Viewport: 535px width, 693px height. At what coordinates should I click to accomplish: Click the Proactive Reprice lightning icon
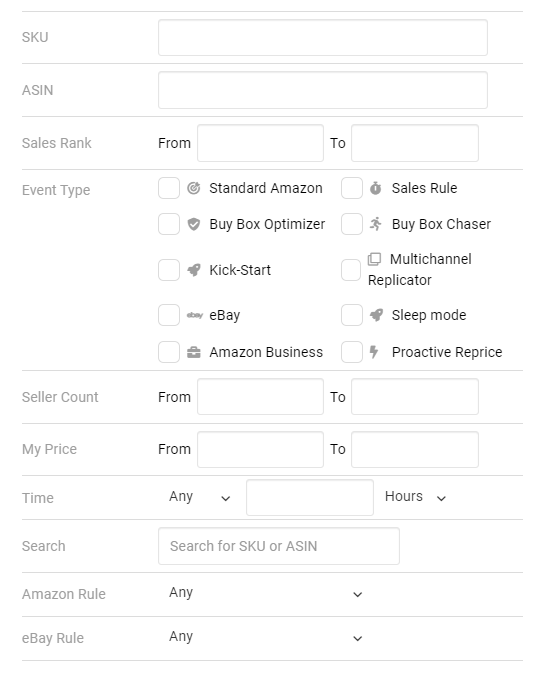pos(374,352)
